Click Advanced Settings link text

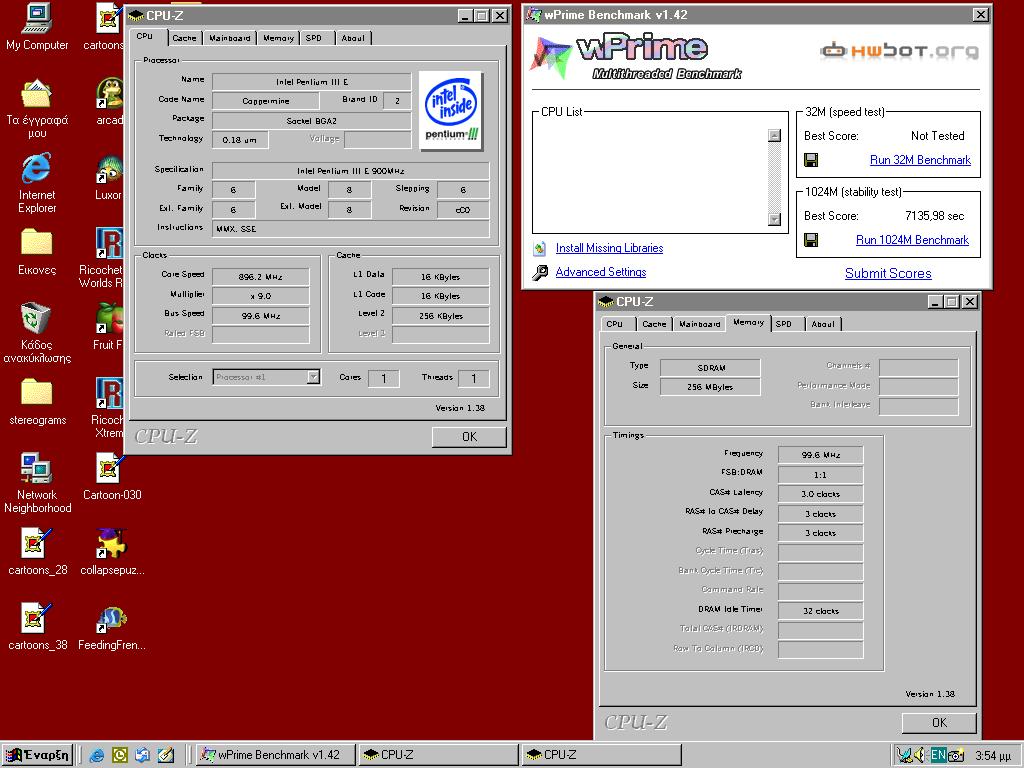(601, 272)
